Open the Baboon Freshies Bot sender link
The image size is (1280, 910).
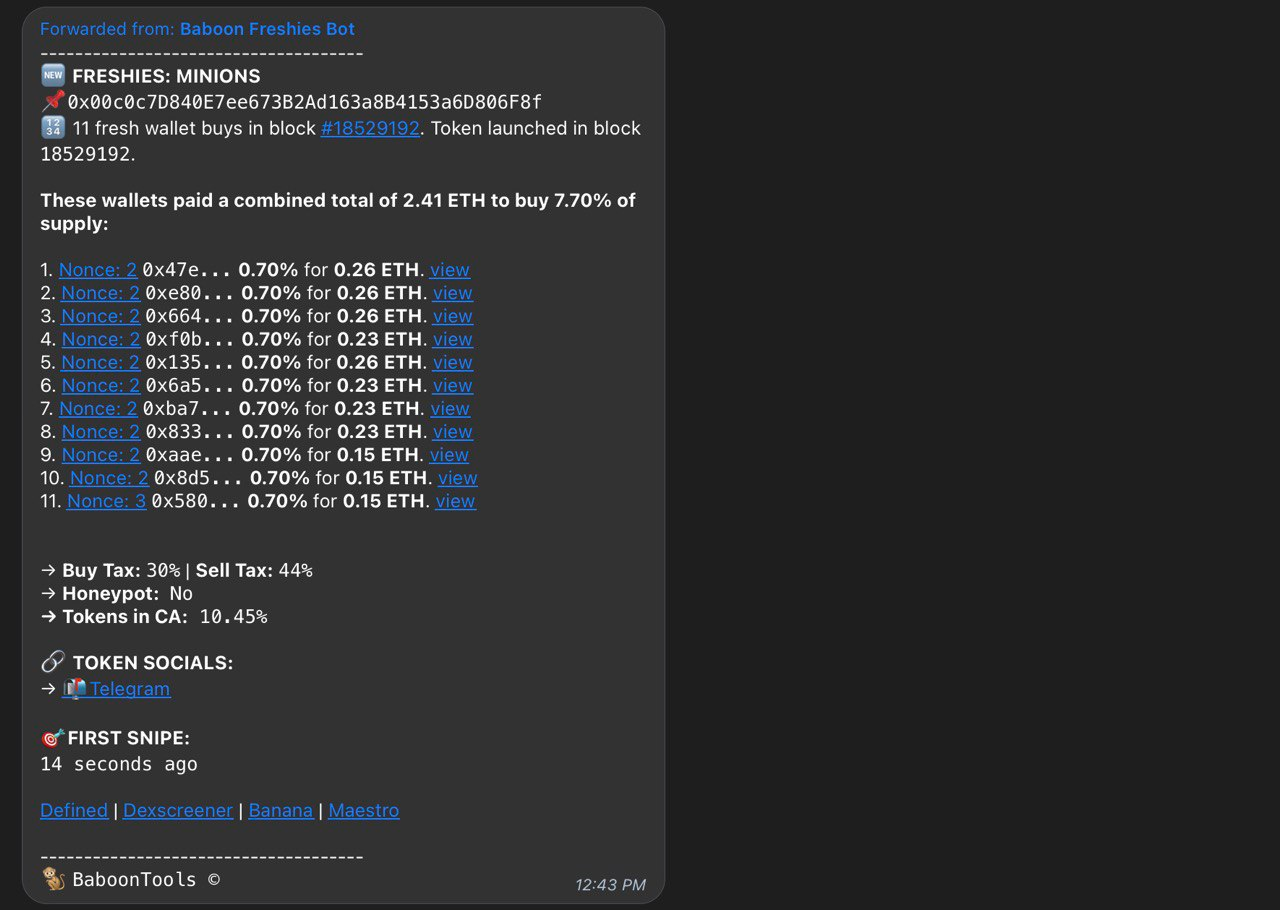[267, 29]
